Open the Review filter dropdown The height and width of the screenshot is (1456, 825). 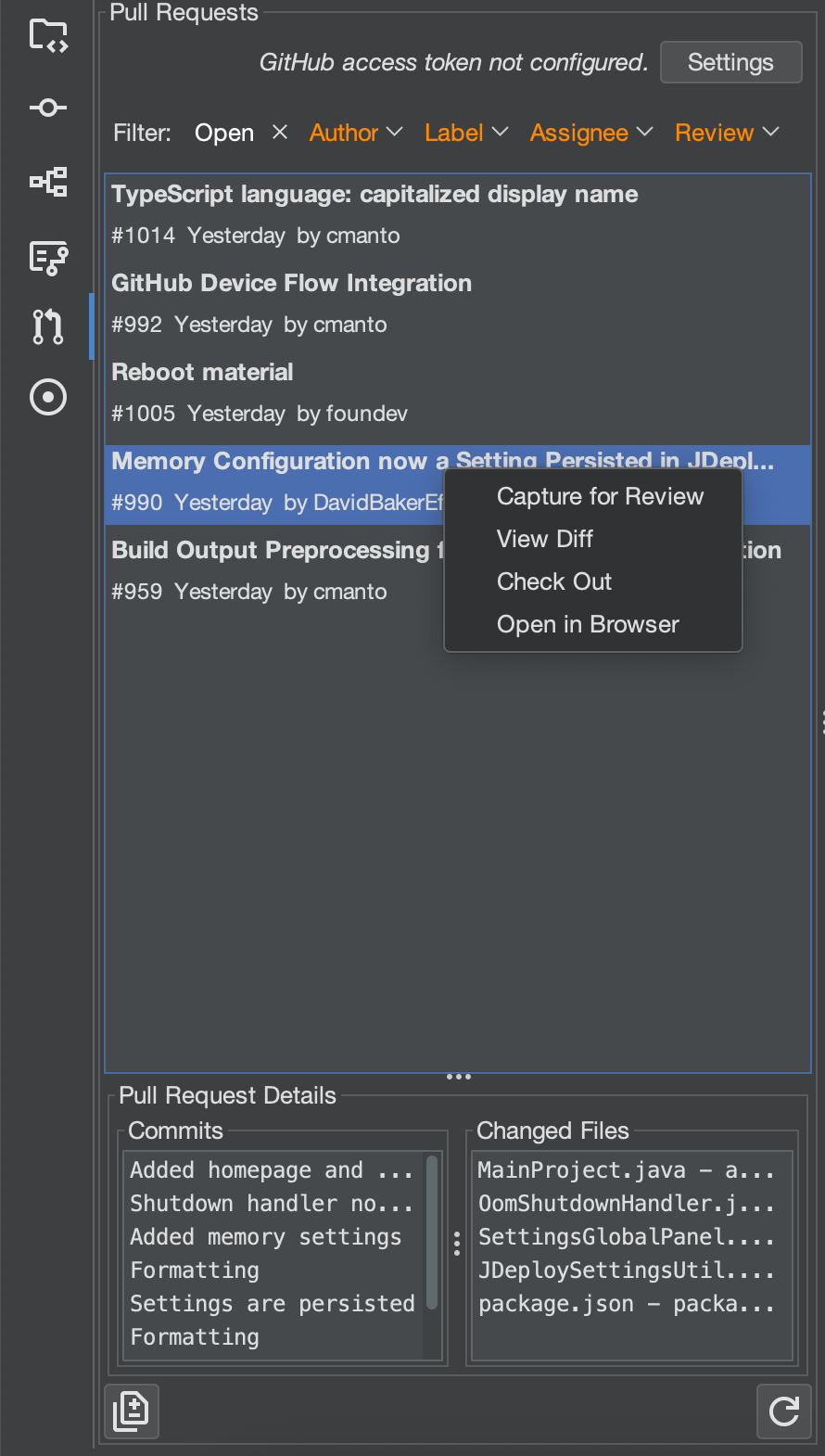point(726,133)
